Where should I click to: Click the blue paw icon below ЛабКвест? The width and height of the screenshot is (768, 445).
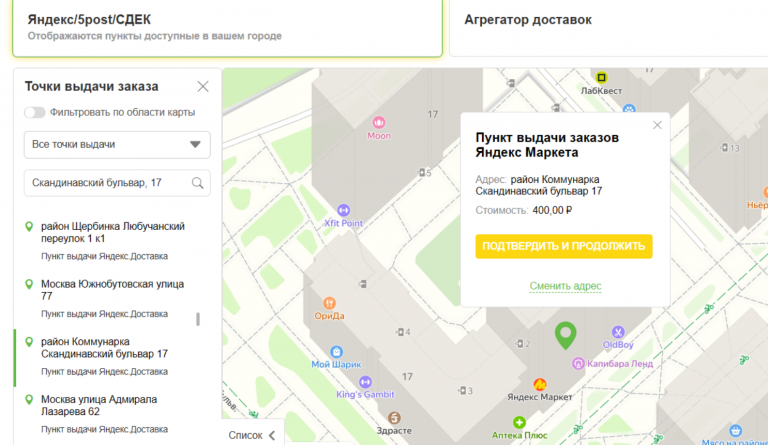point(629,109)
